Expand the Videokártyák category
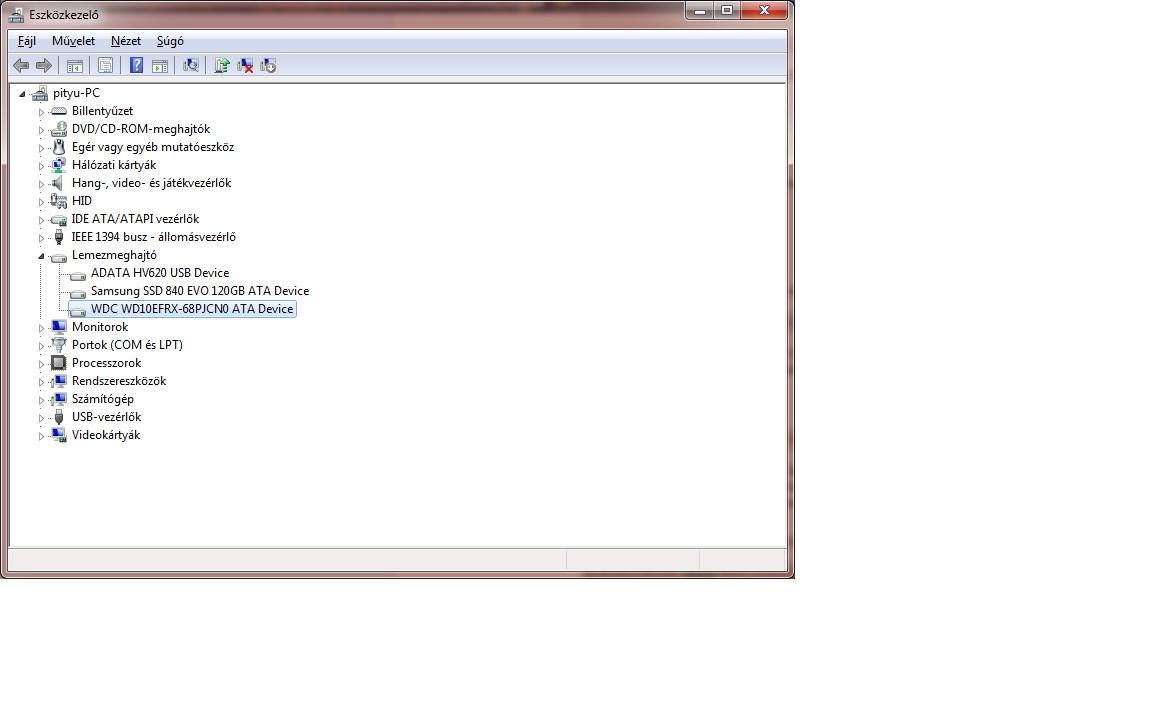Viewport: 1152px width, 720px height. pos(41,436)
